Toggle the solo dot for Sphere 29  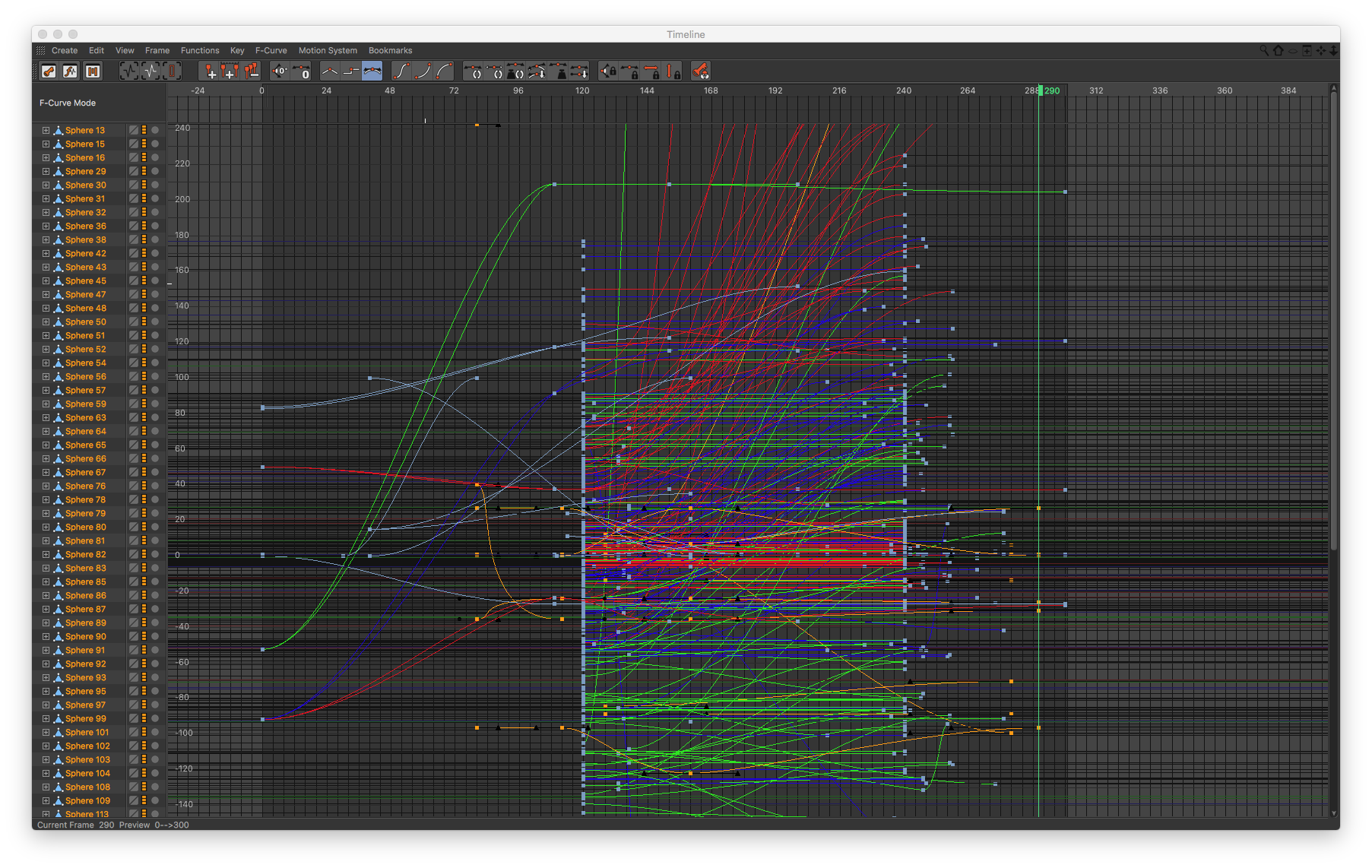[x=155, y=172]
